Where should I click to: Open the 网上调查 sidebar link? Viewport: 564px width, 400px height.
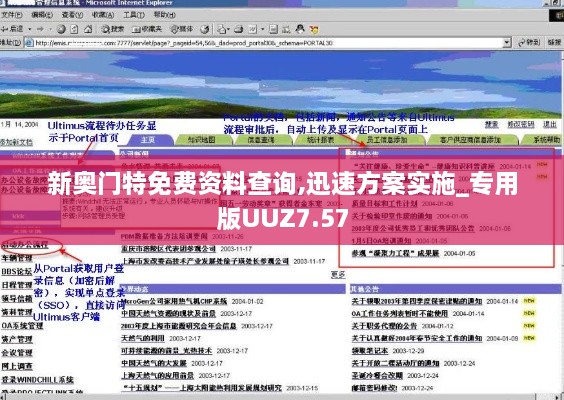(x=17, y=366)
